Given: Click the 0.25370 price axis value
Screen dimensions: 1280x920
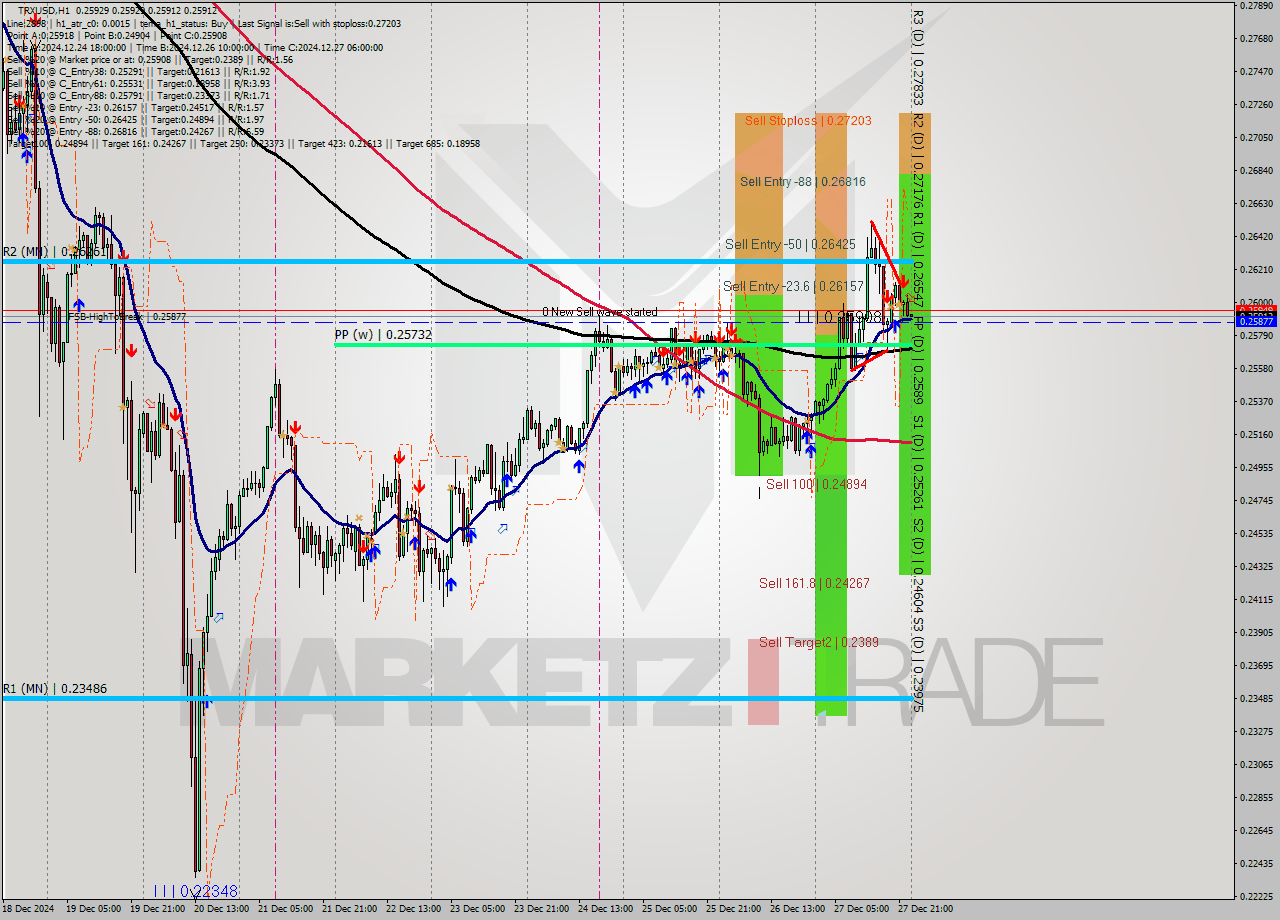Looking at the screenshot, I should pos(1256,401).
